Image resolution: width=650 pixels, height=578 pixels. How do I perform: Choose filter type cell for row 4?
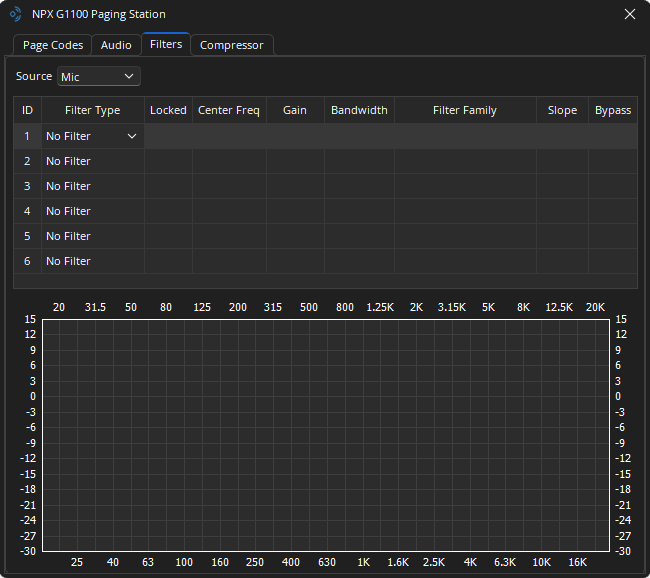pyautogui.click(x=92, y=211)
